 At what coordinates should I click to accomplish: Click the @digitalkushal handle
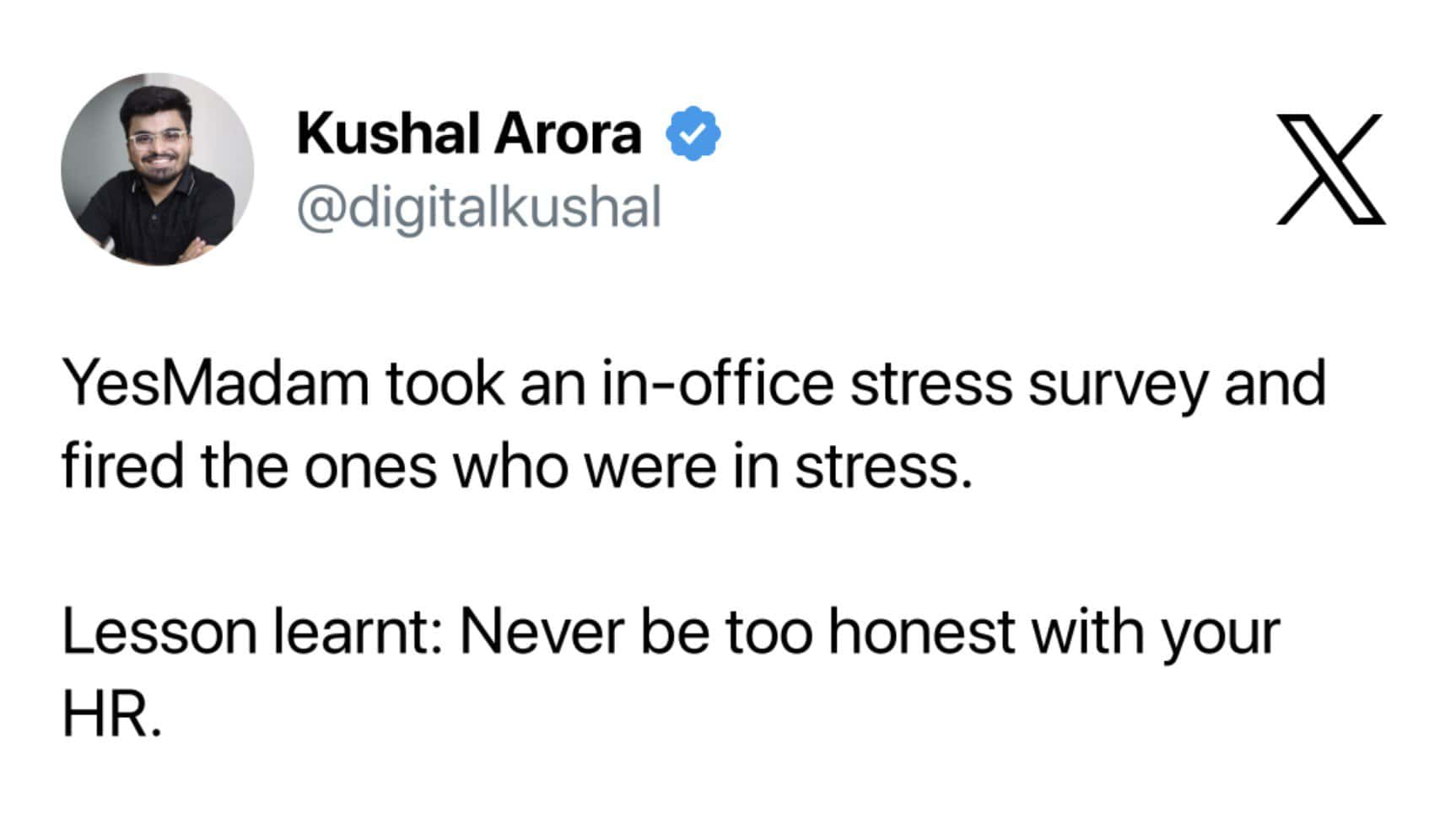[478, 207]
